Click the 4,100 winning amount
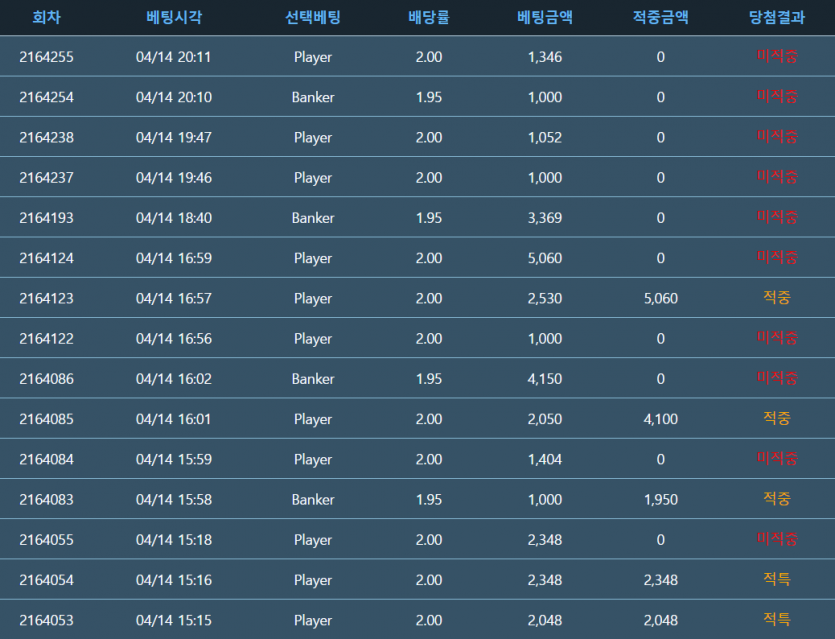Screen dimensions: 835x639 coord(660,419)
